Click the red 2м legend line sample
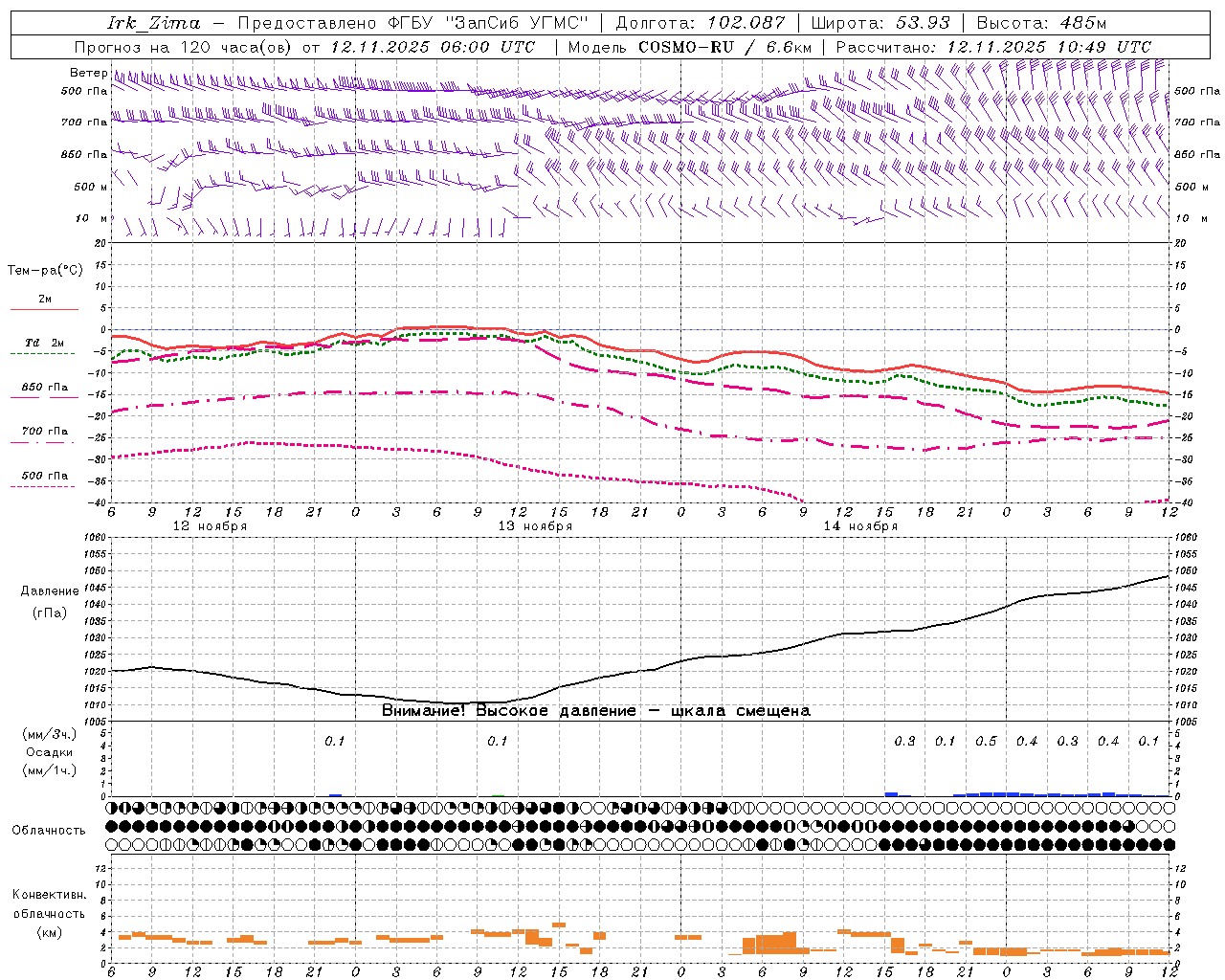The height and width of the screenshot is (980, 1225). pyautogui.click(x=44, y=309)
